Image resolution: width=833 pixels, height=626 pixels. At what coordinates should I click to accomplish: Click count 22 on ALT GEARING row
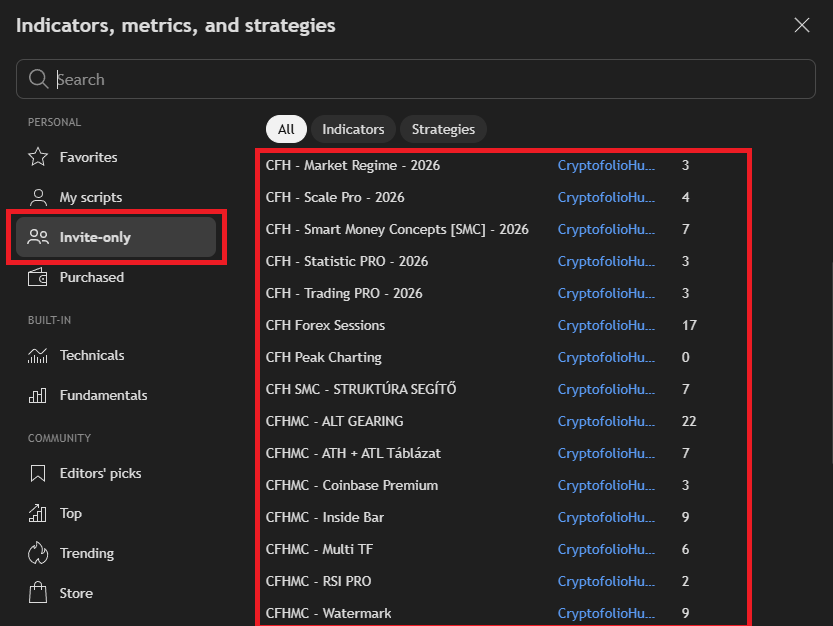[689, 421]
